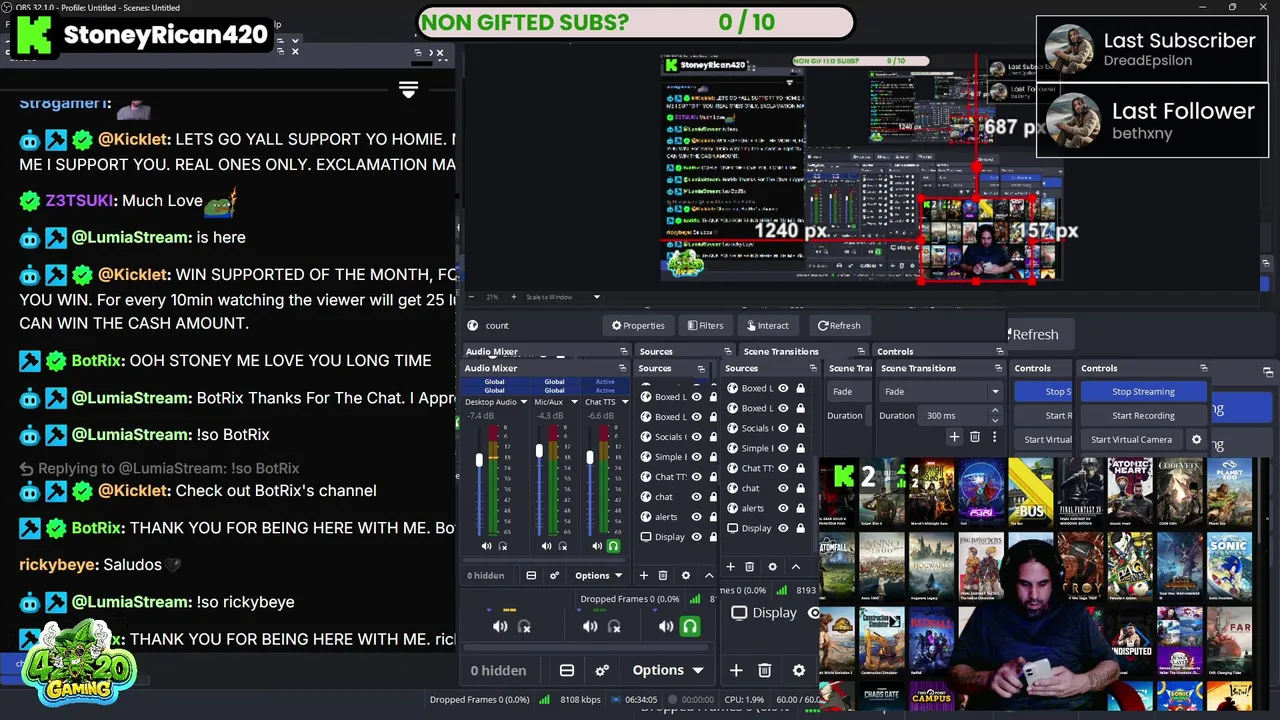Screen dimensions: 1280x720
Task: Add a transition with the plus under Duration
Action: [954, 437]
